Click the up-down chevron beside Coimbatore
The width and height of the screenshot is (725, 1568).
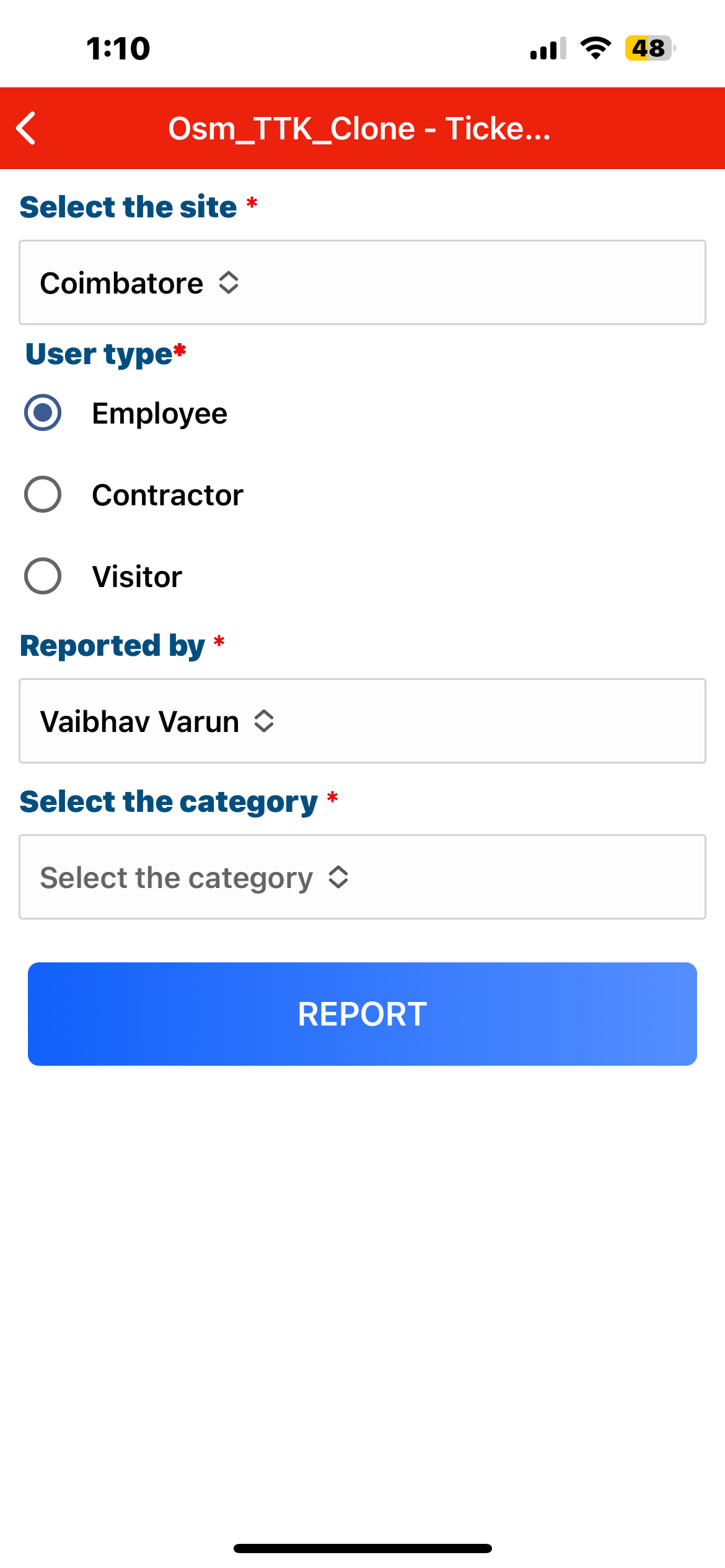[229, 283]
